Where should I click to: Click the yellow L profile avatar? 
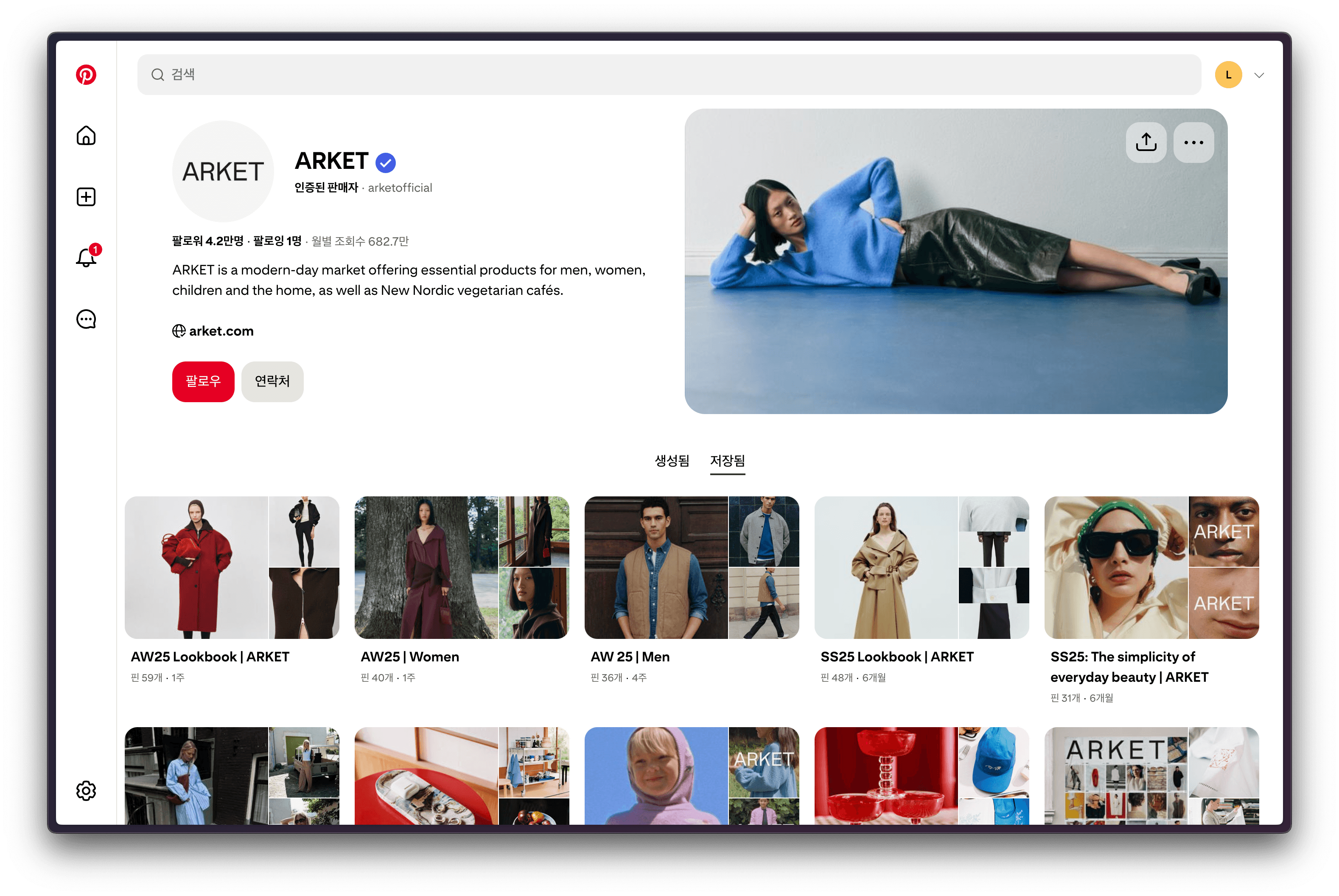tap(1228, 75)
